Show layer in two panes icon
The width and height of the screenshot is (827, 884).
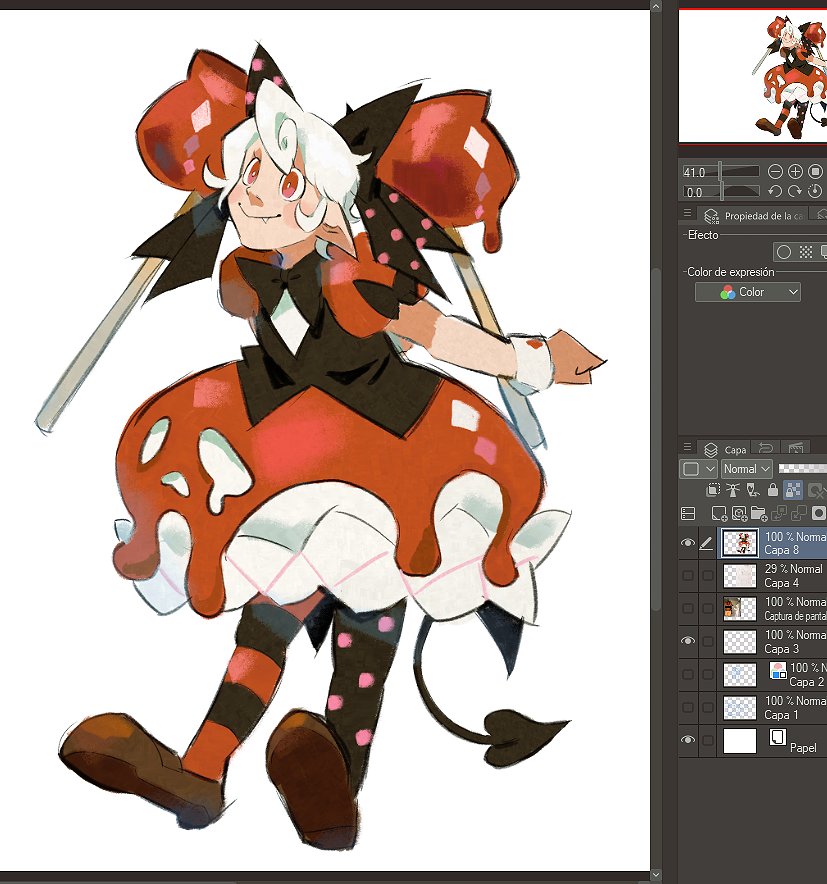click(688, 514)
